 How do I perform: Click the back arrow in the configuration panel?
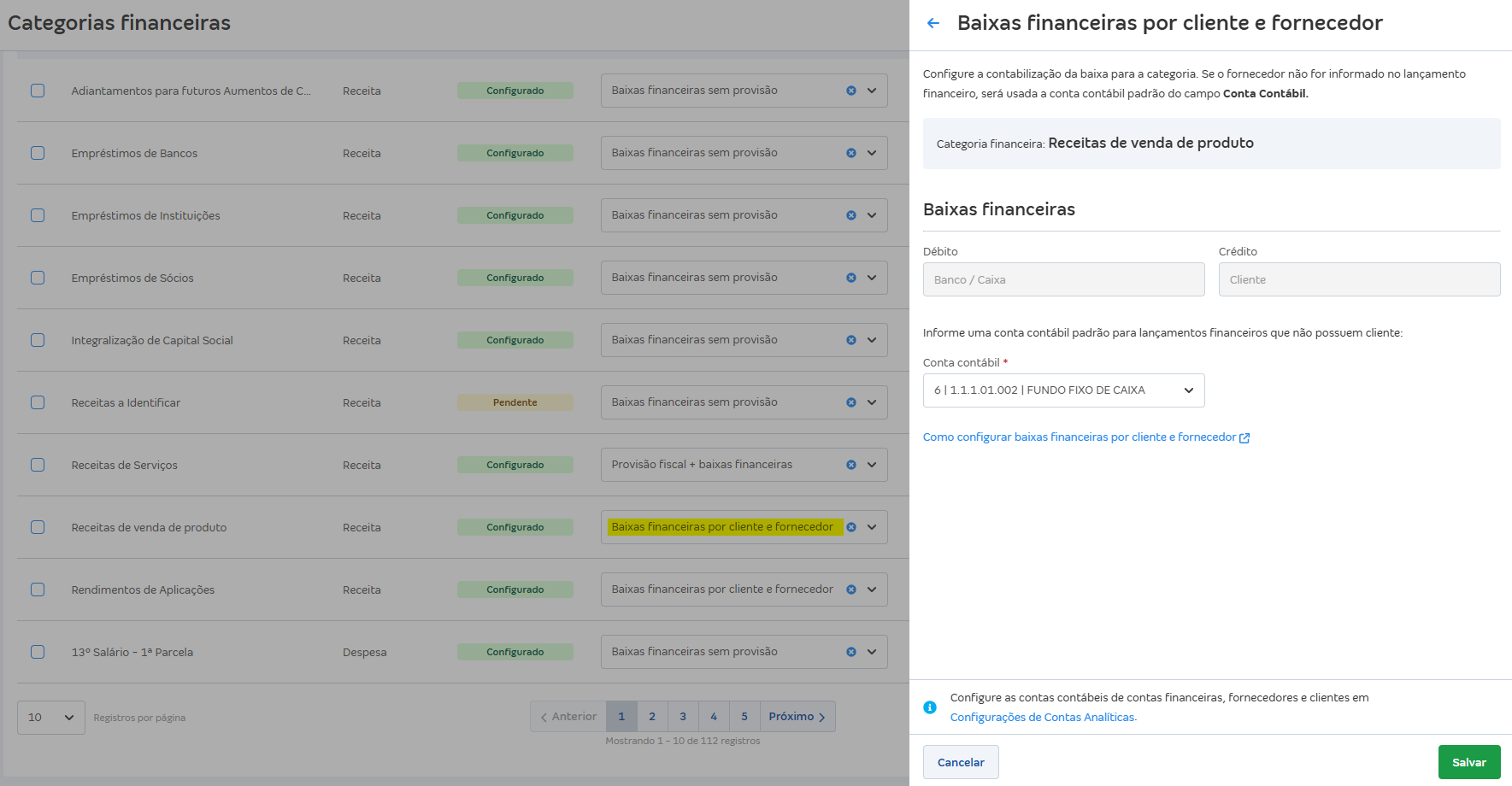pyautogui.click(x=932, y=23)
